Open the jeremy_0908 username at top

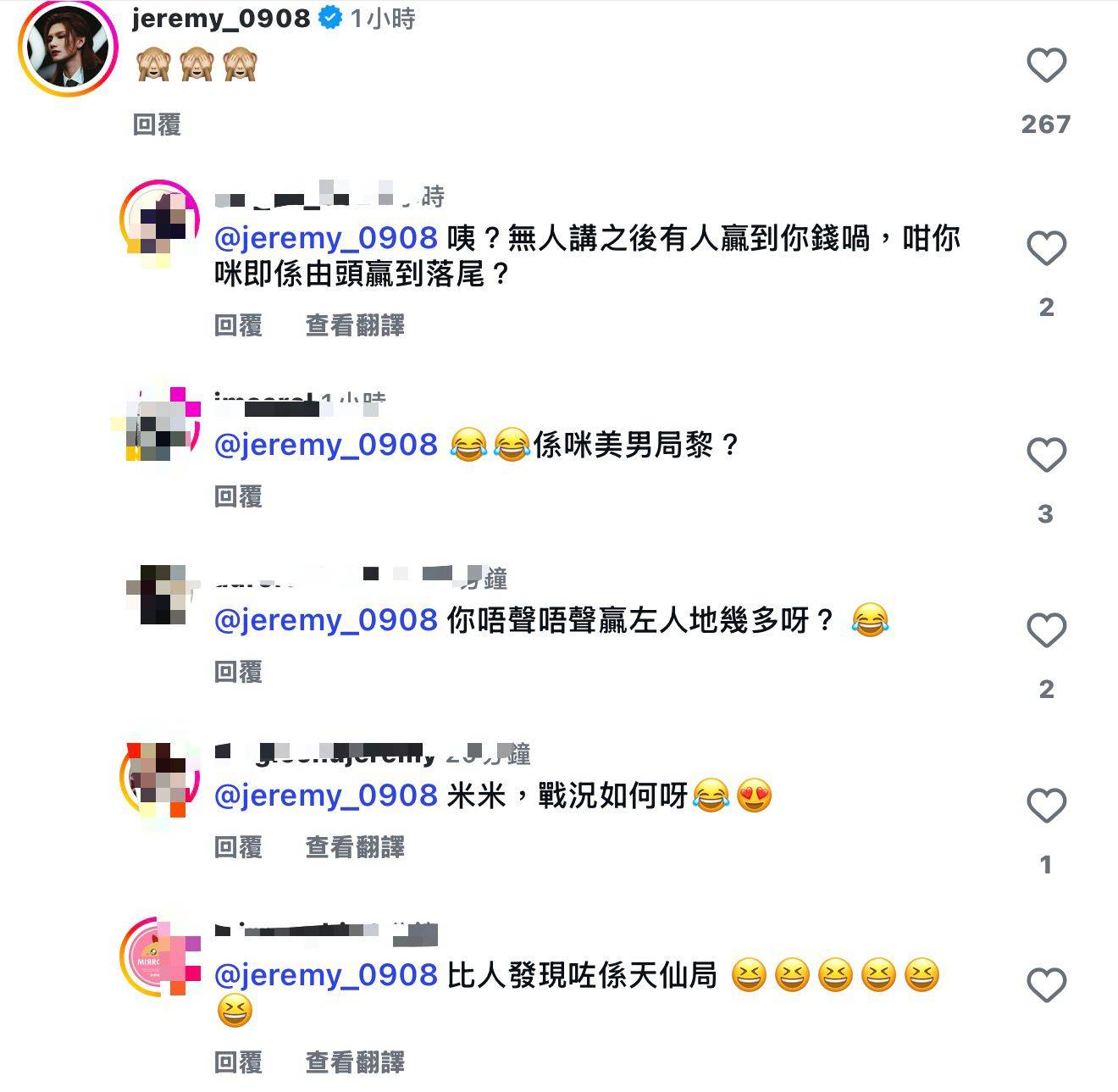[221, 18]
